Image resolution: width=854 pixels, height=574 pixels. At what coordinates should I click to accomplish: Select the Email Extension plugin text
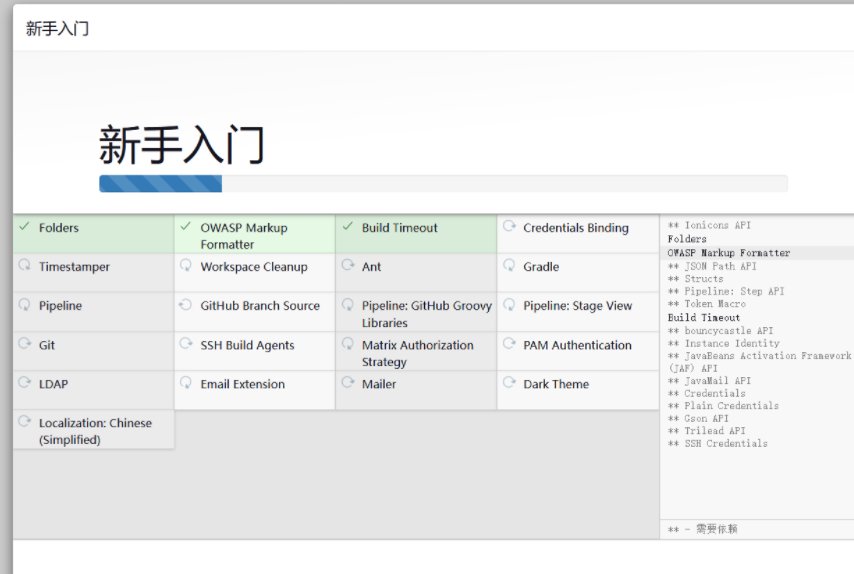pyautogui.click(x=242, y=384)
